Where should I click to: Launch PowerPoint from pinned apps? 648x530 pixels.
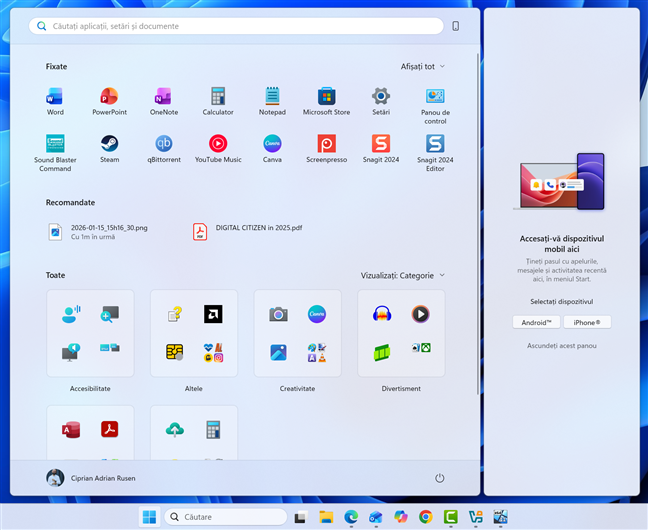click(x=110, y=102)
